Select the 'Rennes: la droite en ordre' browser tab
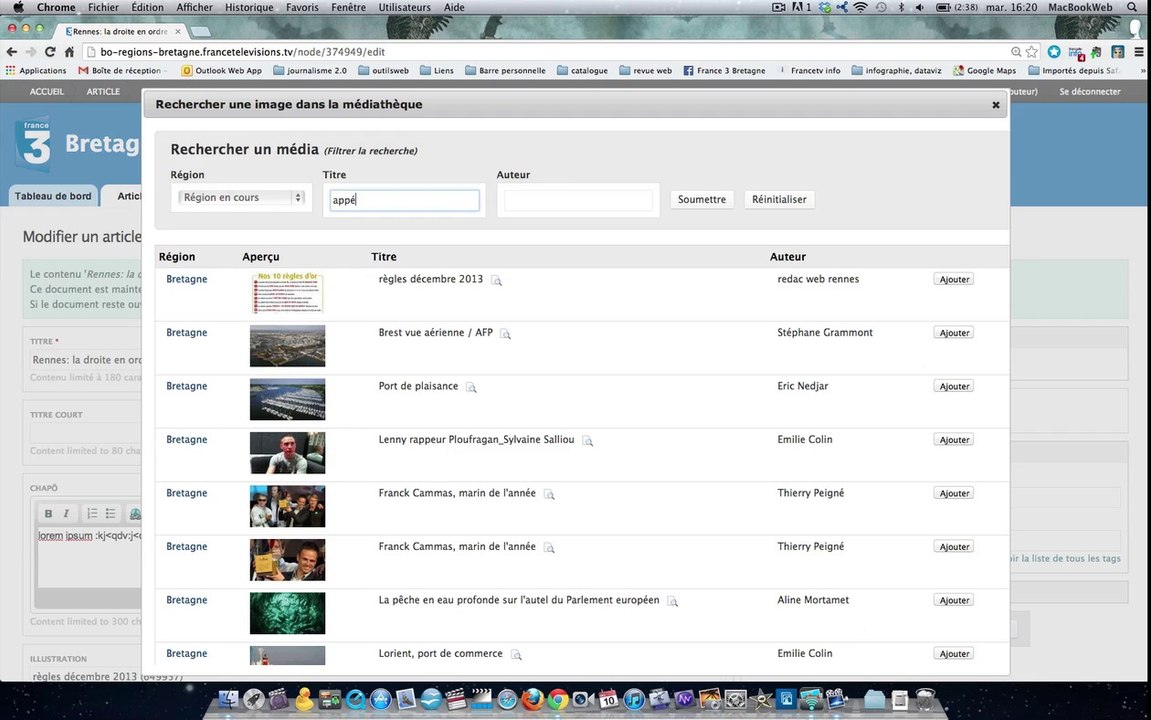1151x720 pixels. point(120,32)
